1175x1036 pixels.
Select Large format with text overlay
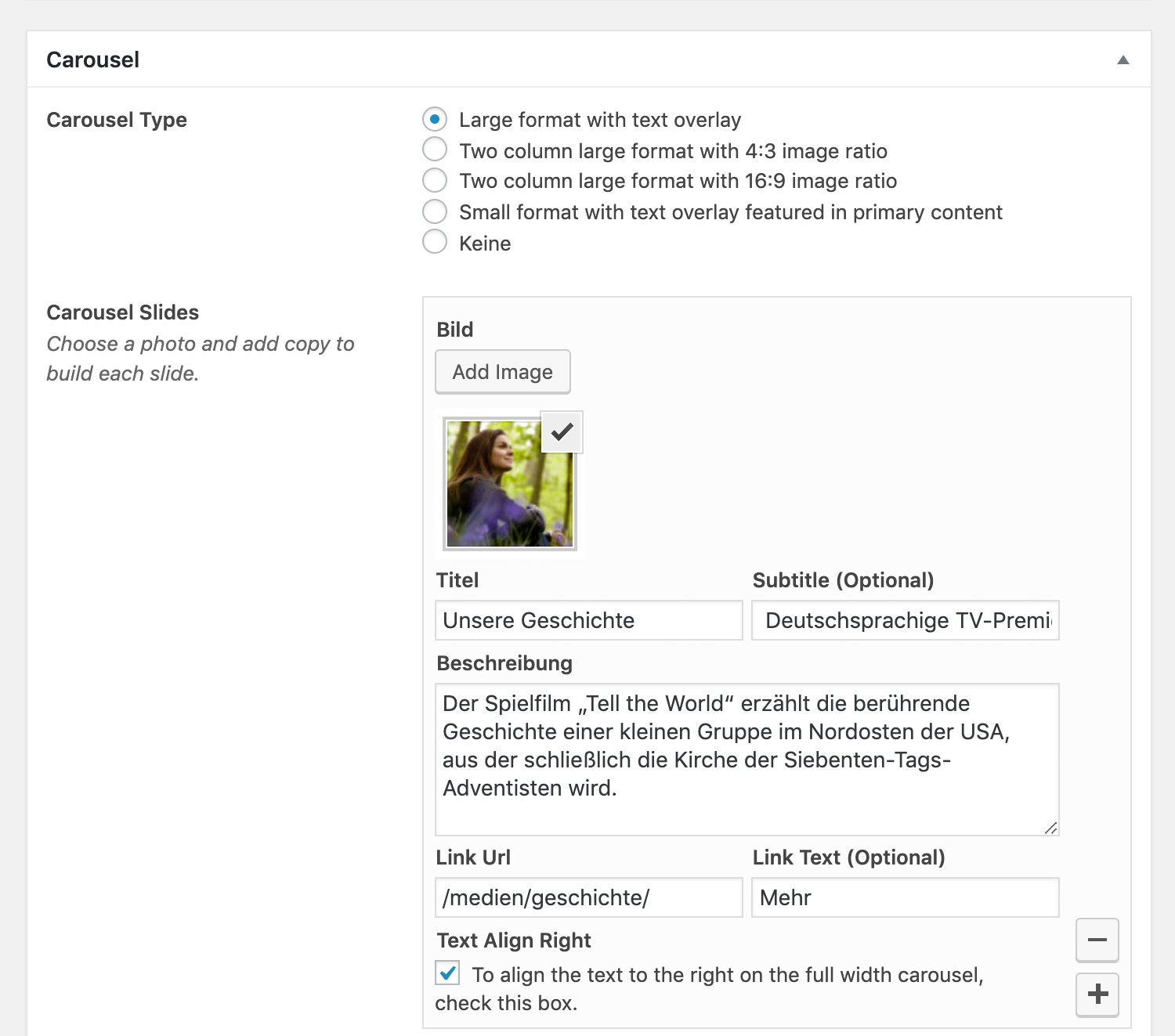[x=435, y=119]
